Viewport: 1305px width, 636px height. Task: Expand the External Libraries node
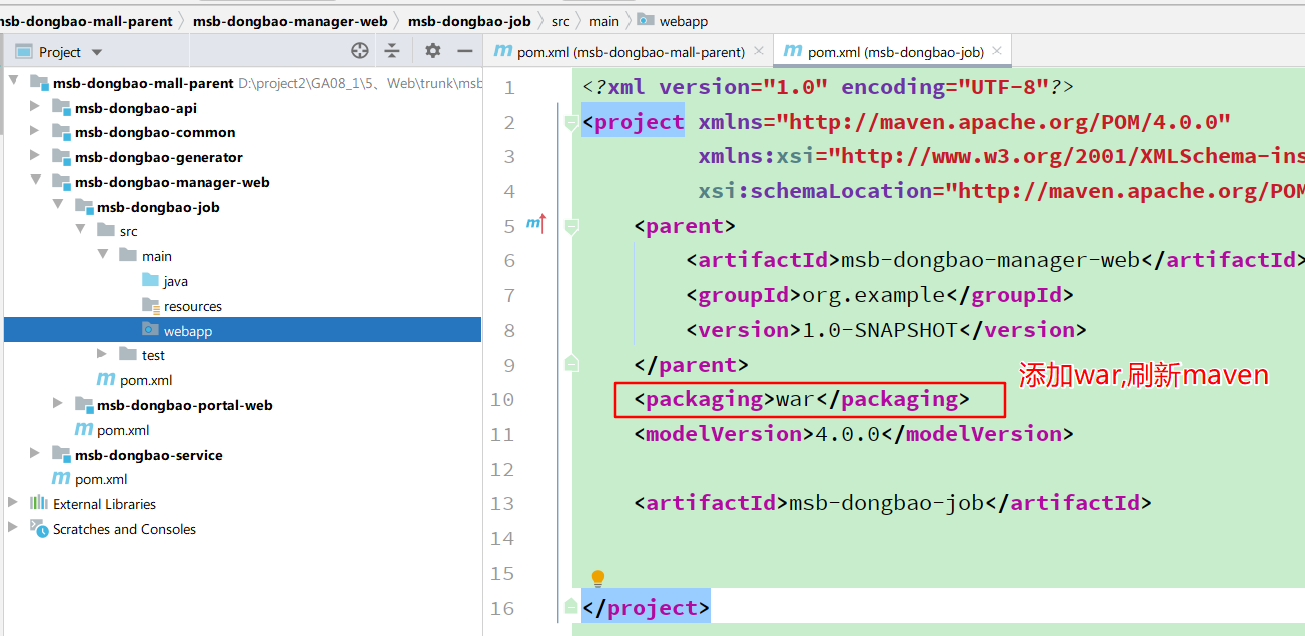pyautogui.click(x=13, y=503)
